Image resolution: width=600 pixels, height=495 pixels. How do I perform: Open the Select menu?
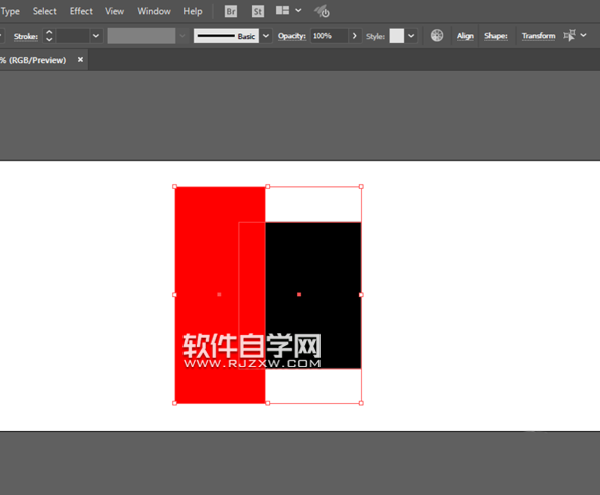point(44,11)
